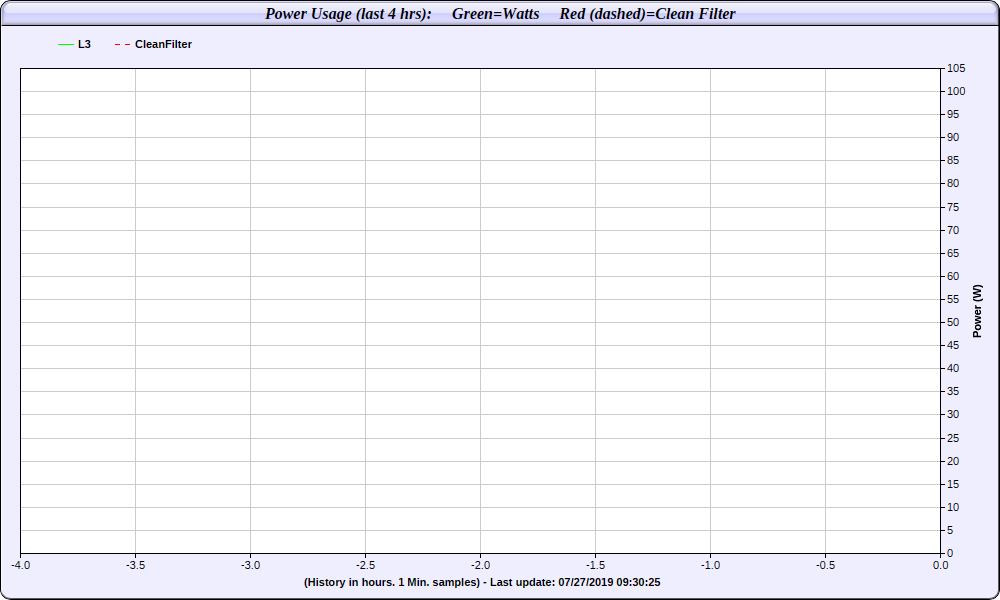The height and width of the screenshot is (600, 1000).
Task: Click the 5 y-axis tick label
Action: (950, 530)
